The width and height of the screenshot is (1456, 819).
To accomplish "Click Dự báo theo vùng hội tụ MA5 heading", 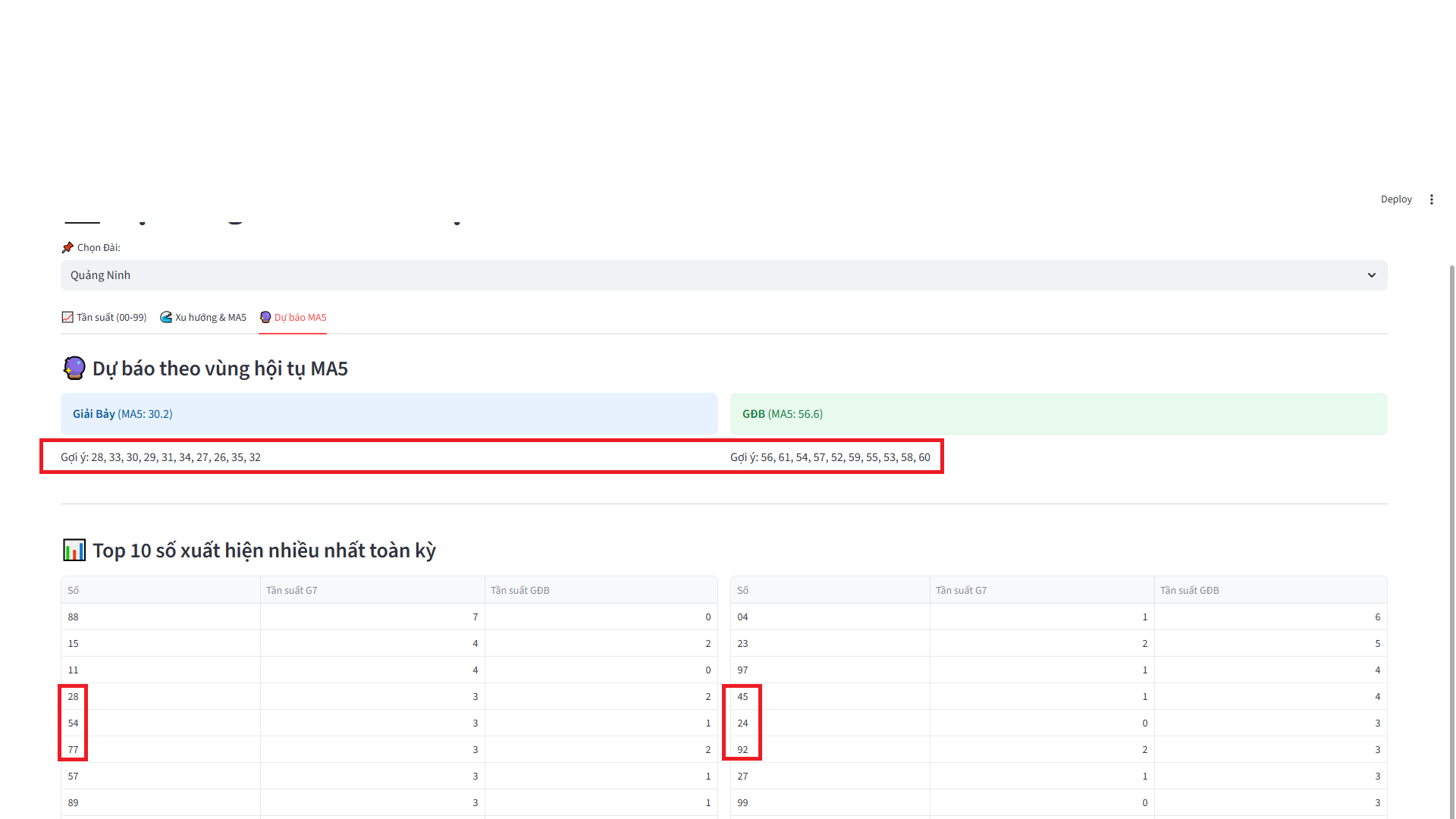I will (x=220, y=369).
